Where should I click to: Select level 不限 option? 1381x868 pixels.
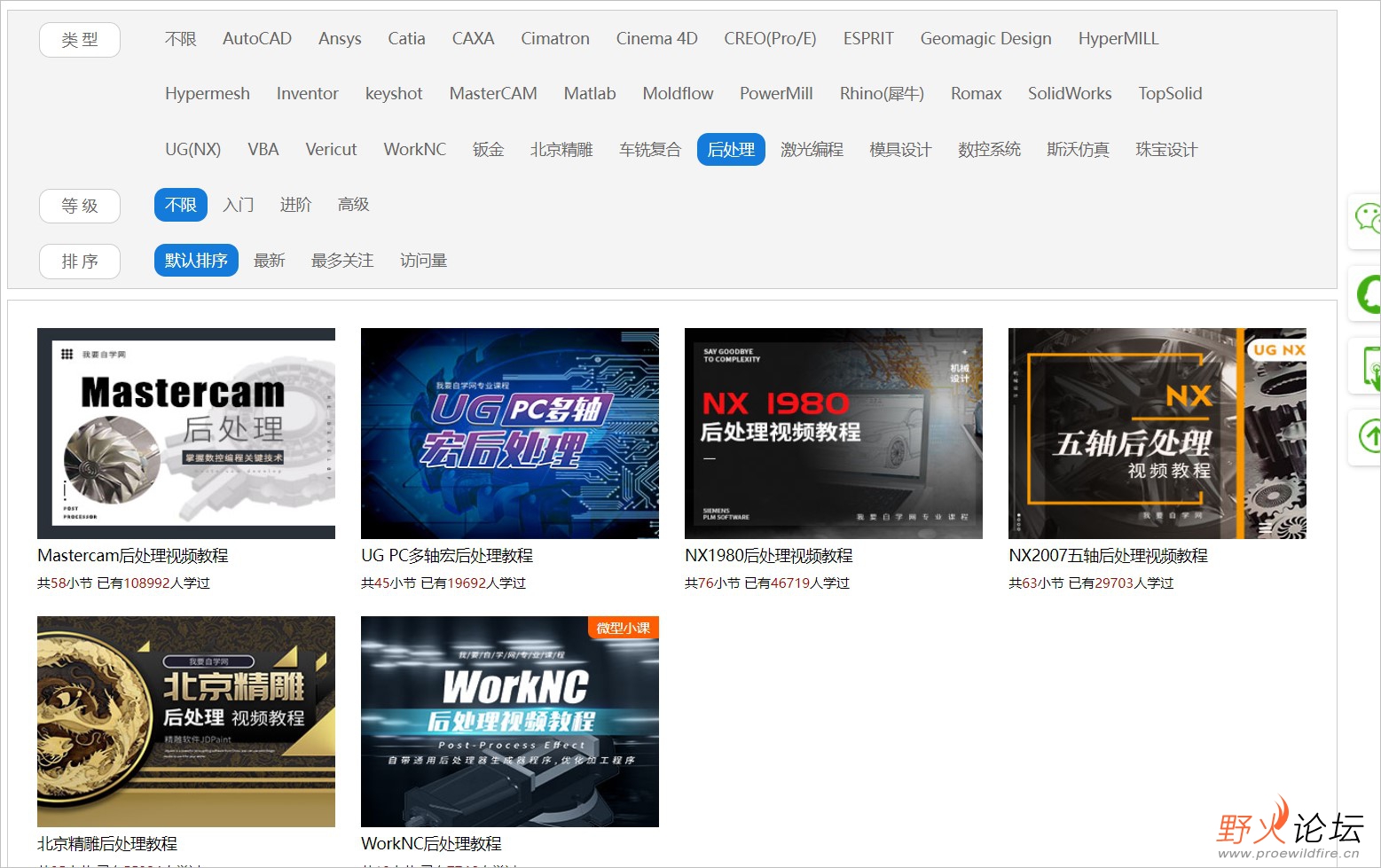click(181, 205)
